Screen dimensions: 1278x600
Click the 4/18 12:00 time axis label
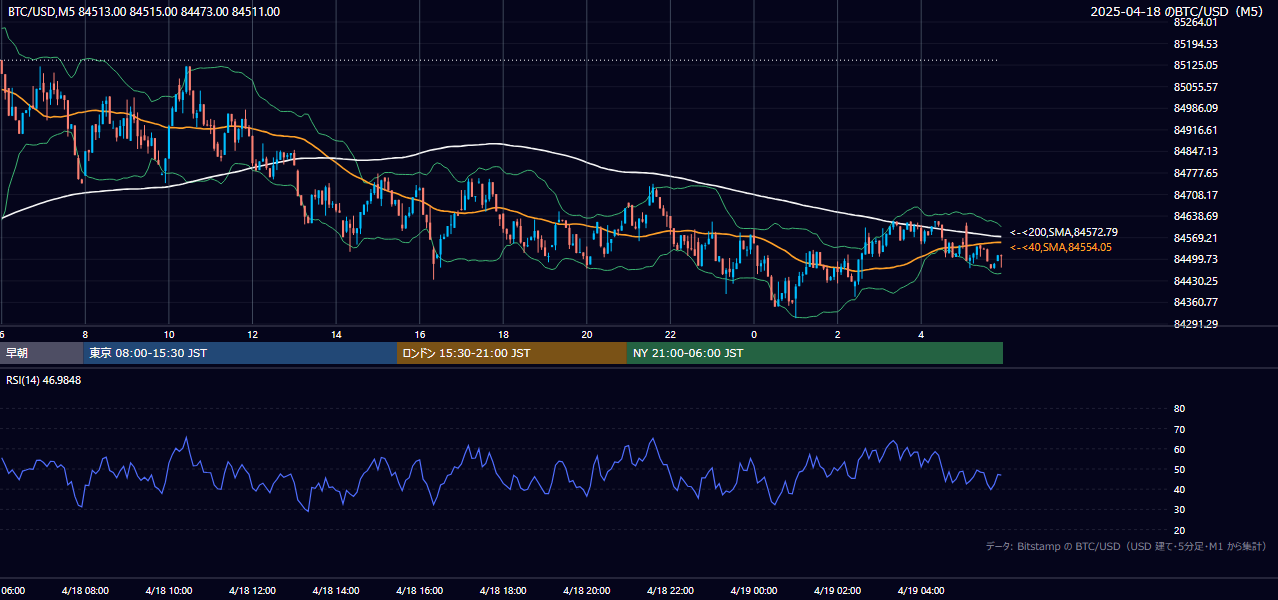tap(252, 590)
